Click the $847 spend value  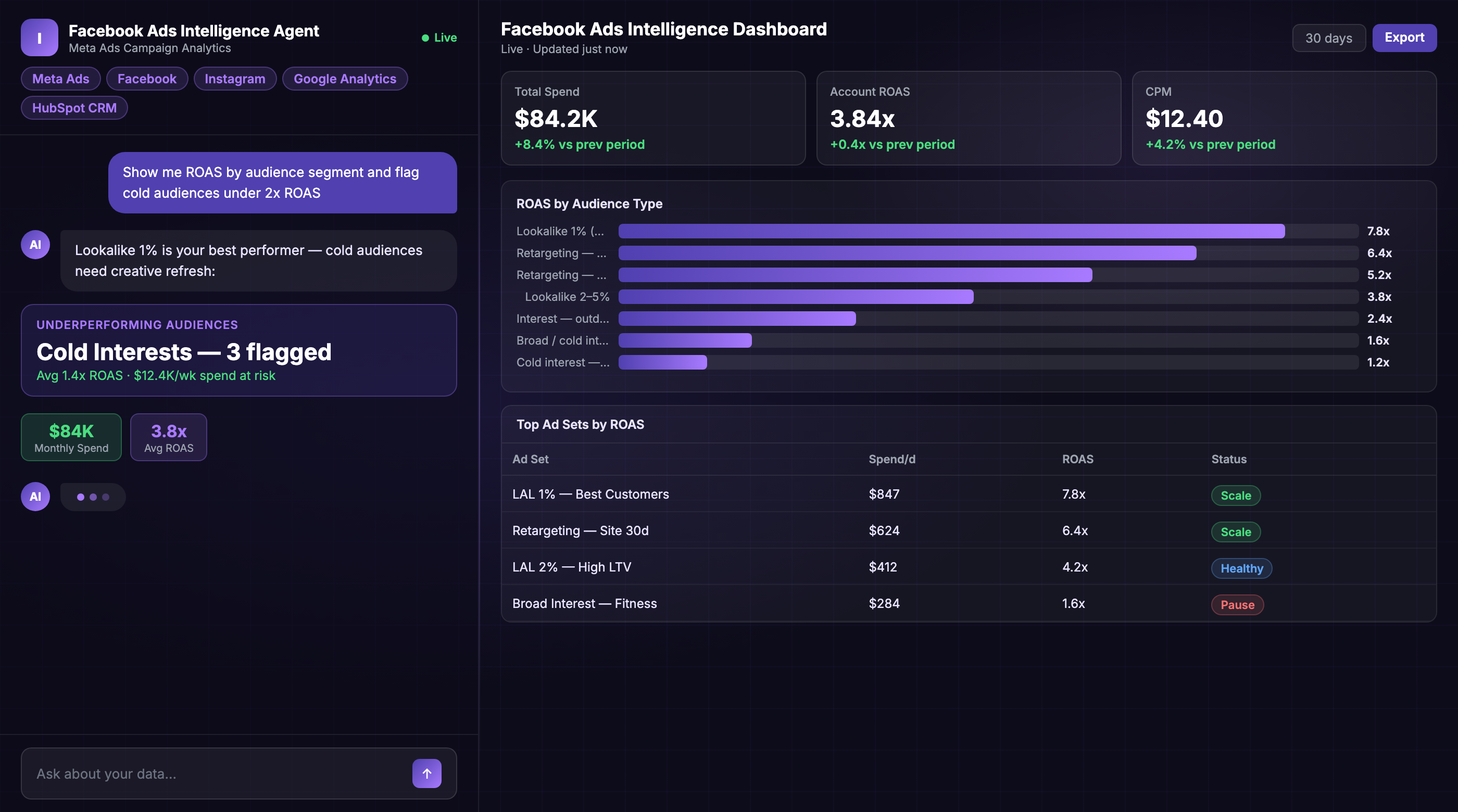[884, 494]
